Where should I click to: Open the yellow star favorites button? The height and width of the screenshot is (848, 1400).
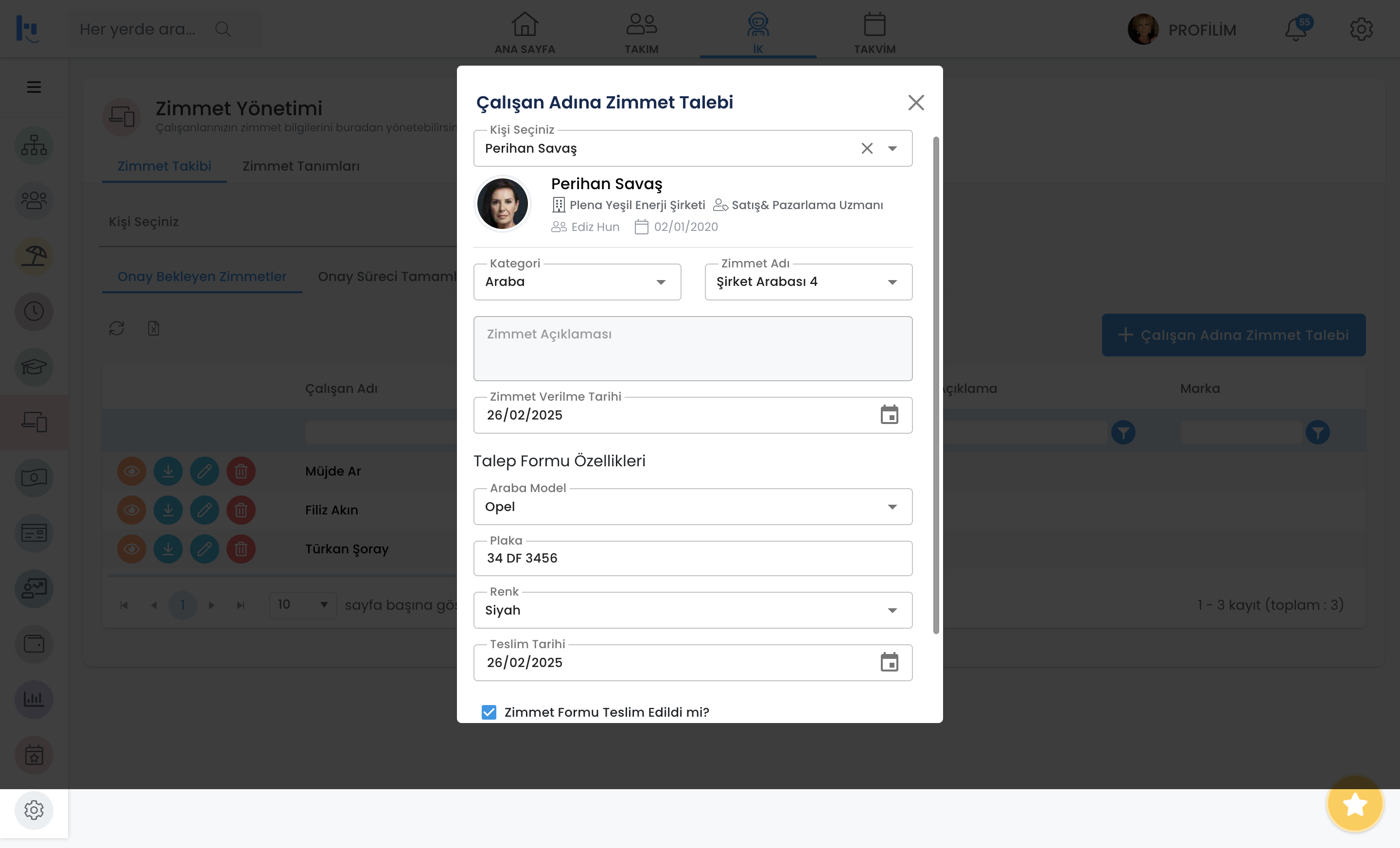1355,804
